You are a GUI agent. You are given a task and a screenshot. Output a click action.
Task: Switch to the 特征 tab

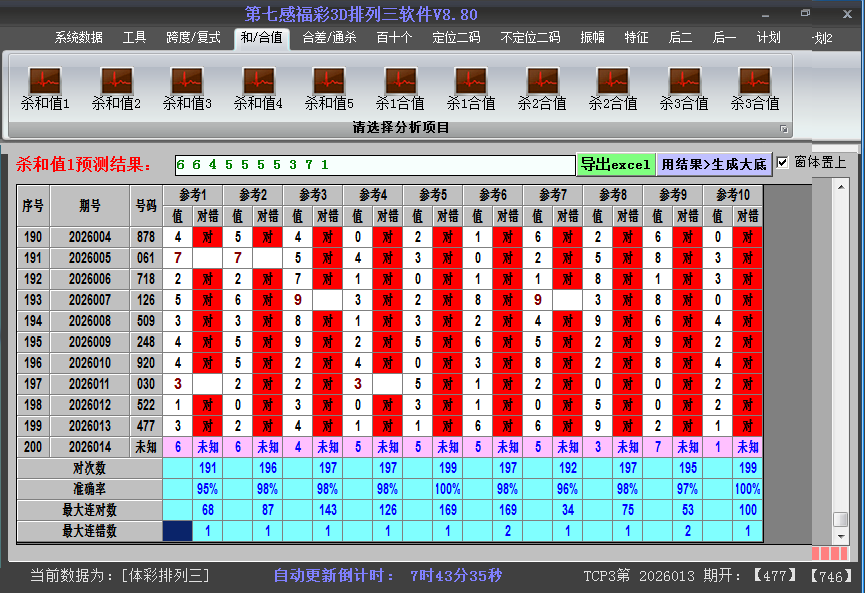coord(636,38)
